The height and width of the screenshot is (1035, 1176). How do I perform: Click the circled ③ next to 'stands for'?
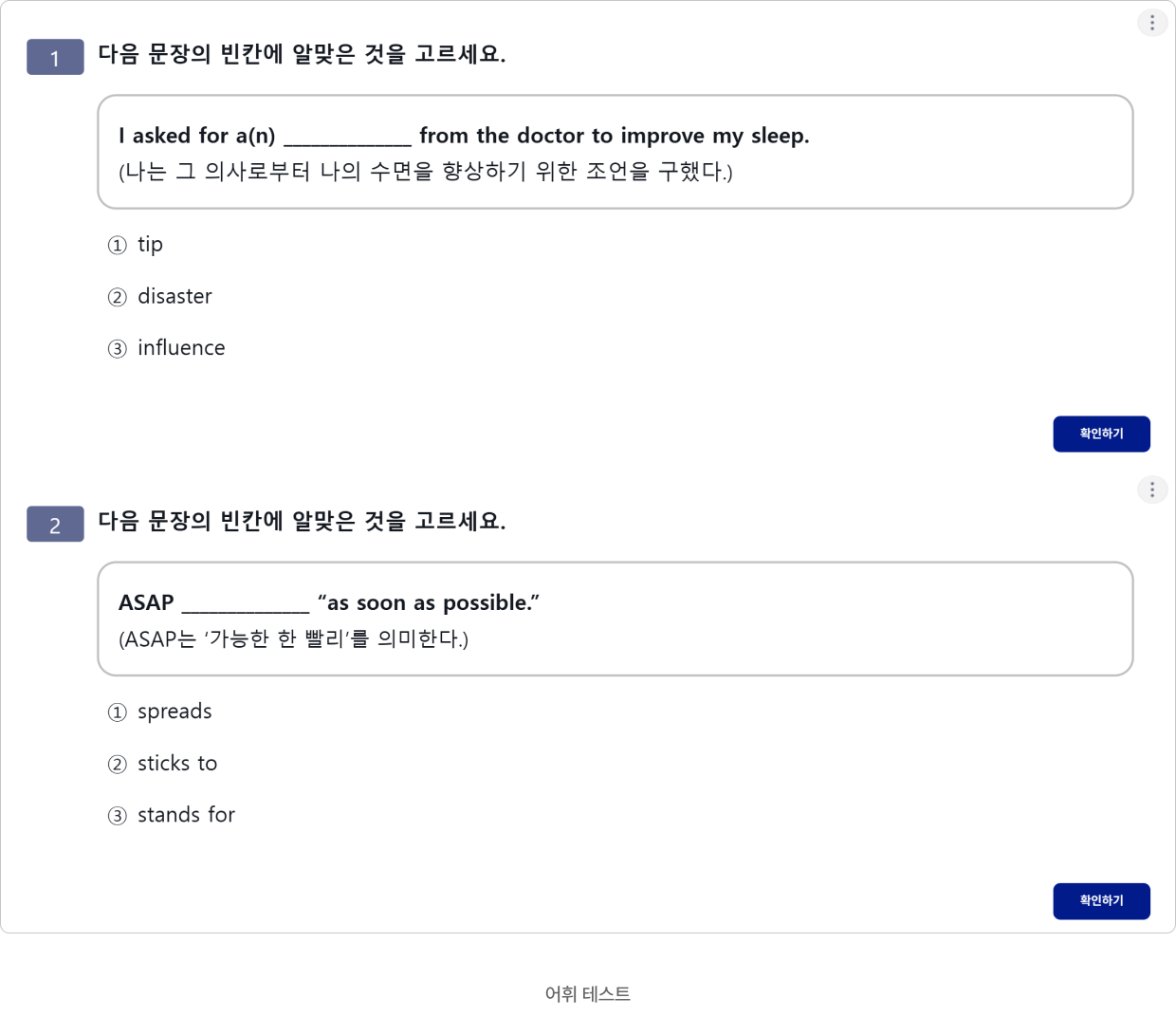pos(117,816)
